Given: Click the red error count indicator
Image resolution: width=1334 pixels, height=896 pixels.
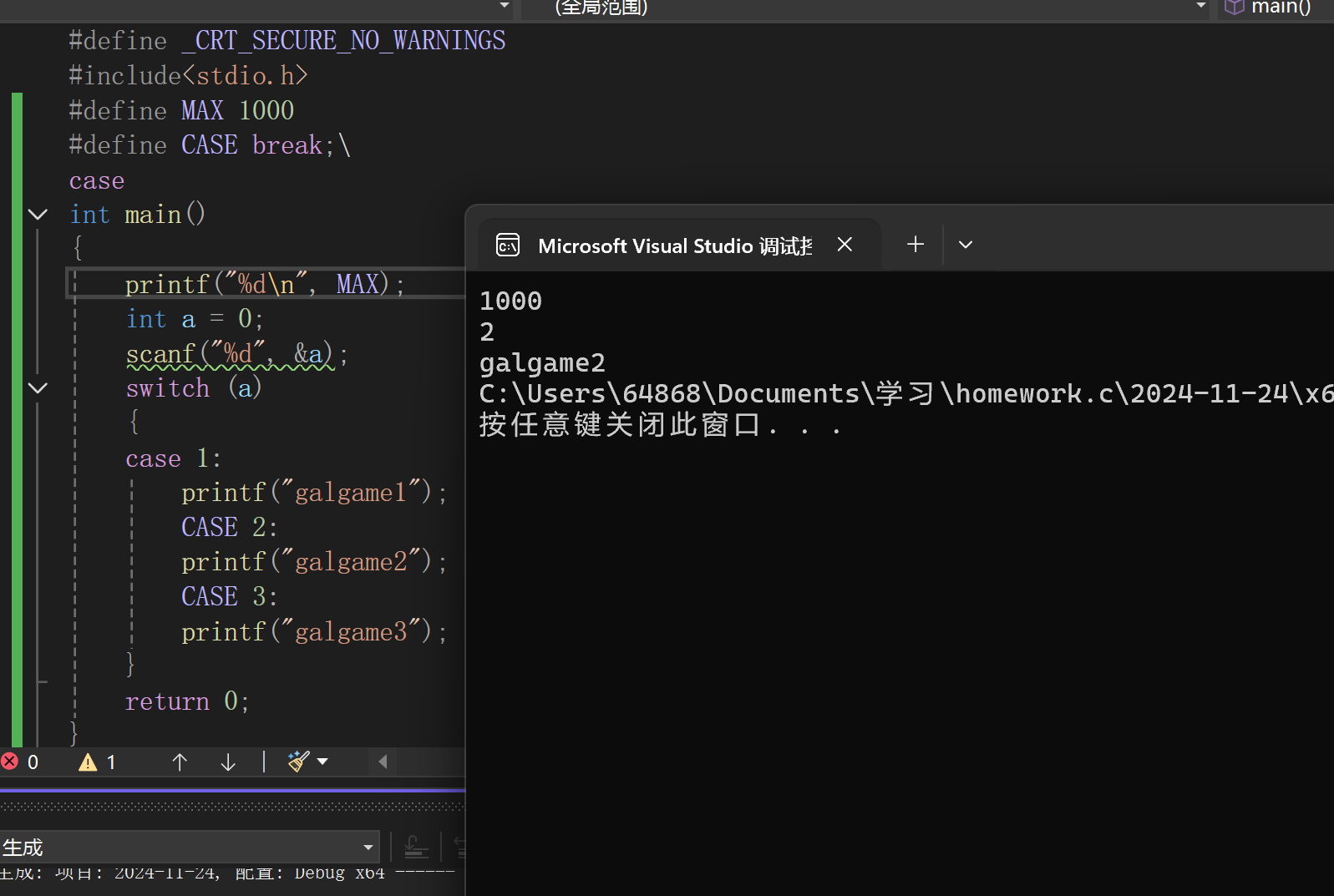Looking at the screenshot, I should (x=20, y=762).
